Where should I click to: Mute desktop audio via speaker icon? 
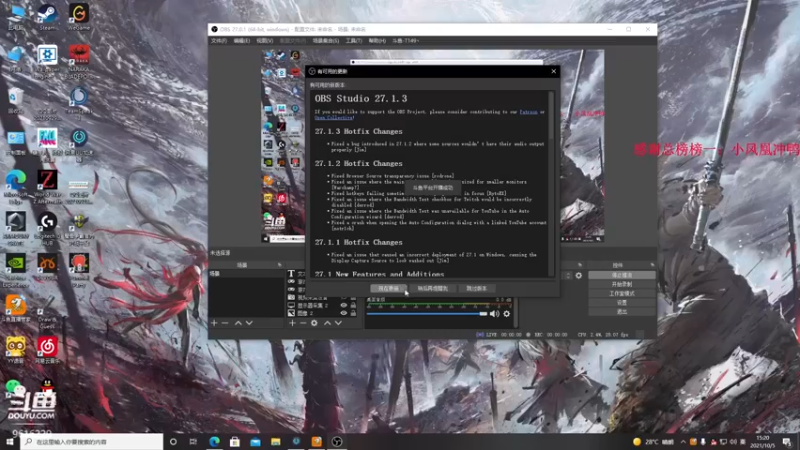494,314
